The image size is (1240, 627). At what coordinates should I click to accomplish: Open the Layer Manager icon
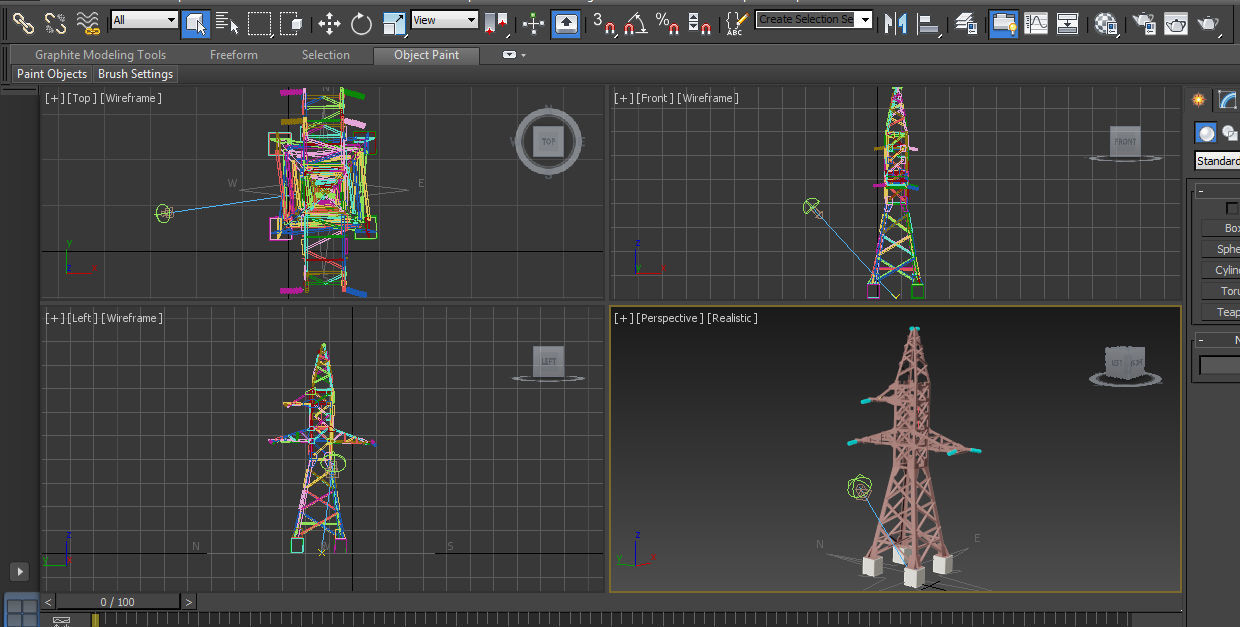[965, 22]
